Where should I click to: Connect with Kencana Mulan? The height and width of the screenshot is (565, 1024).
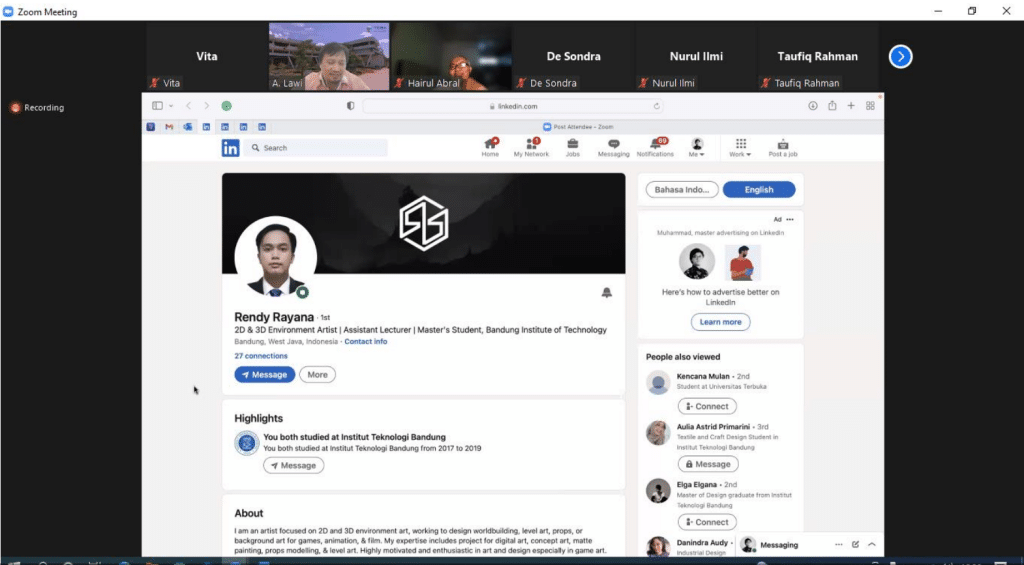coord(707,406)
